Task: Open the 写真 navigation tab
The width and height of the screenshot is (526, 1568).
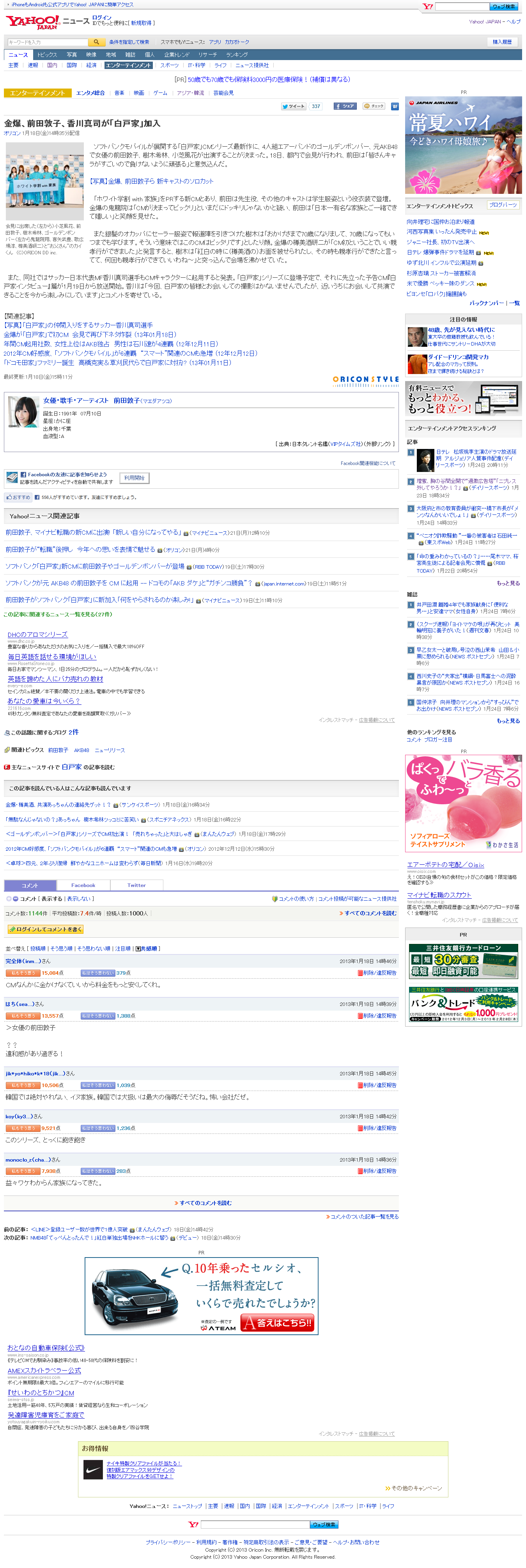Action: point(72,55)
